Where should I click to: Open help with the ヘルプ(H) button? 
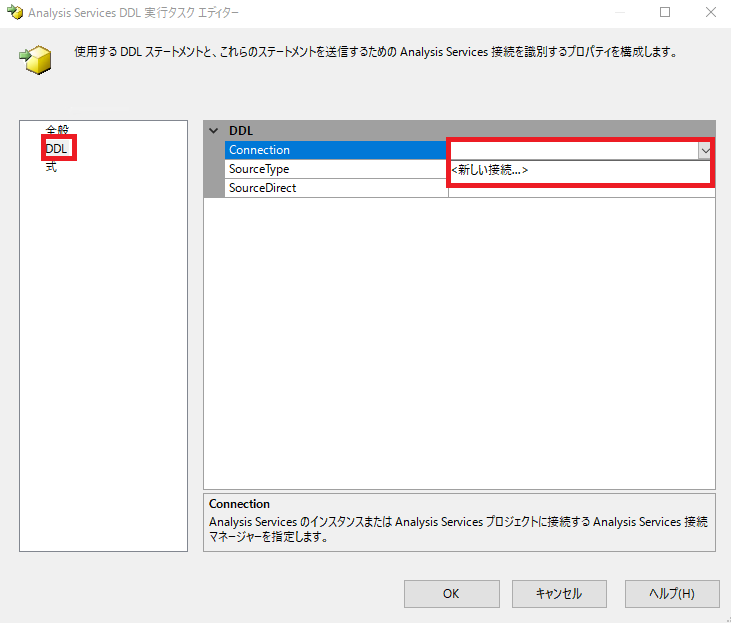[x=672, y=594]
